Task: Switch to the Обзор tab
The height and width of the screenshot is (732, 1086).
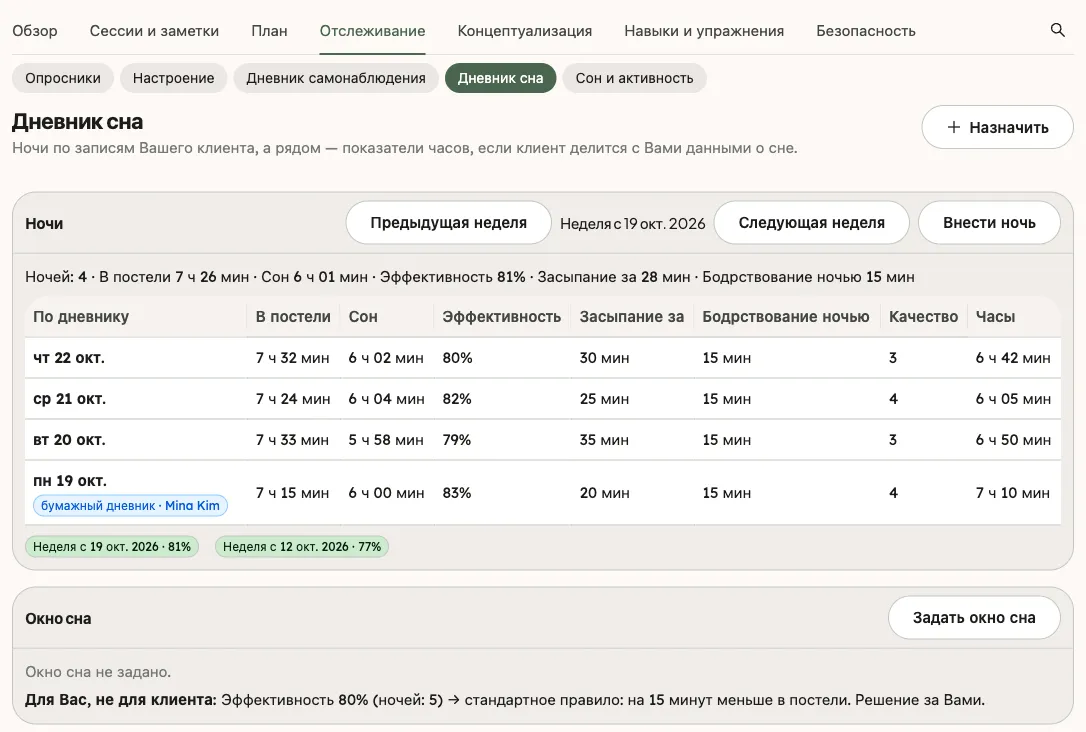Action: coord(35,31)
